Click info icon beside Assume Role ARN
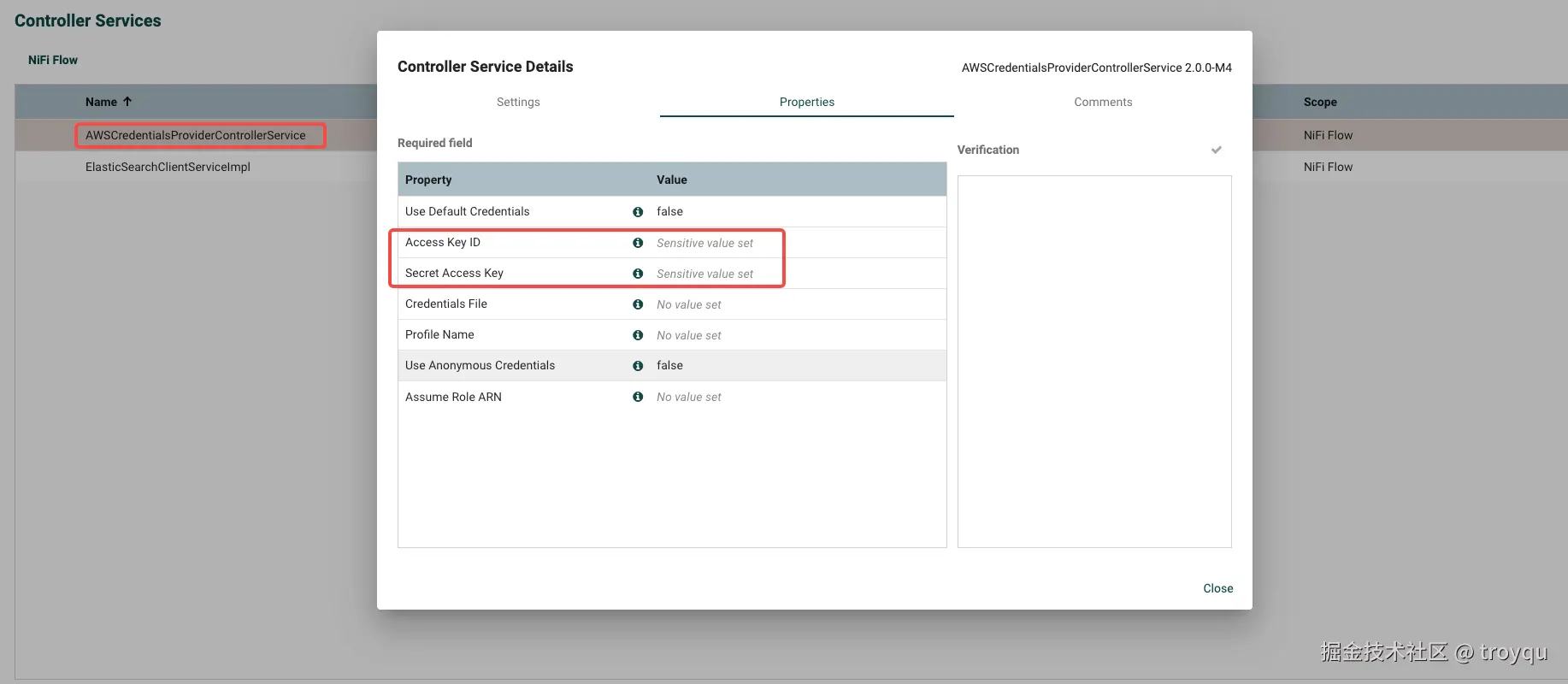This screenshot has width=1568, height=684. coord(638,397)
